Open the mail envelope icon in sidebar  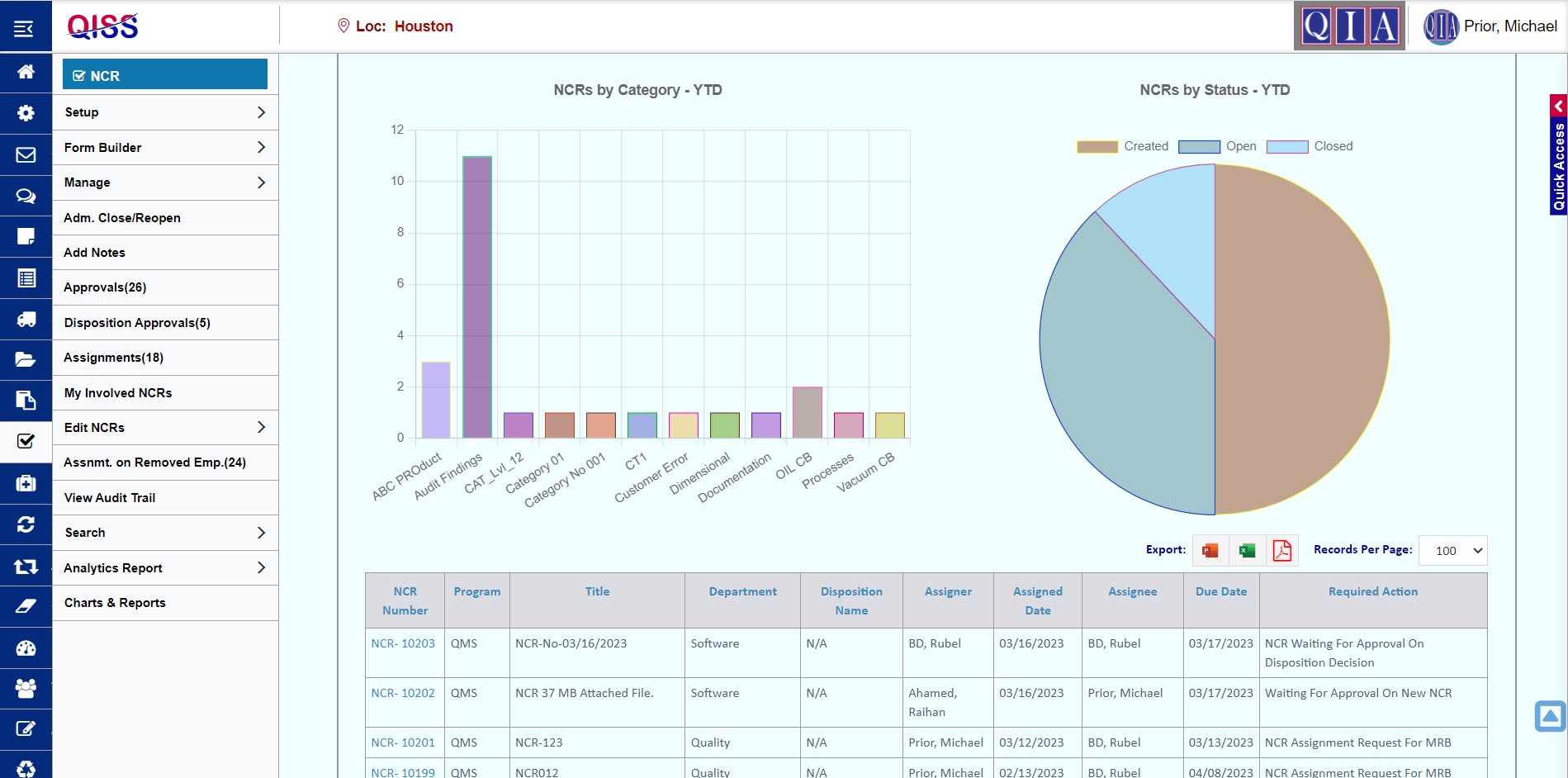[26, 154]
